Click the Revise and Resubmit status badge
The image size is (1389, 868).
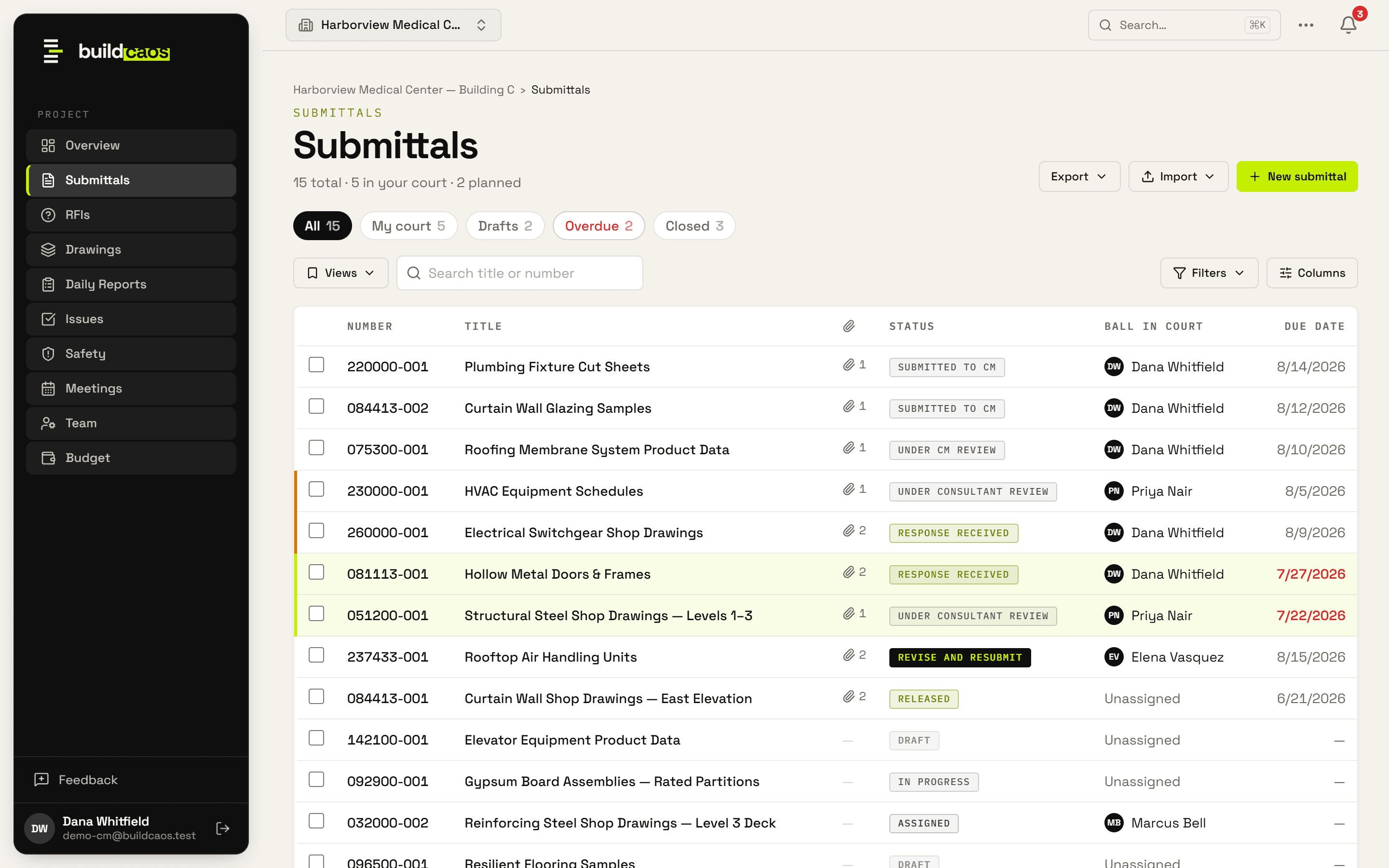click(x=960, y=657)
